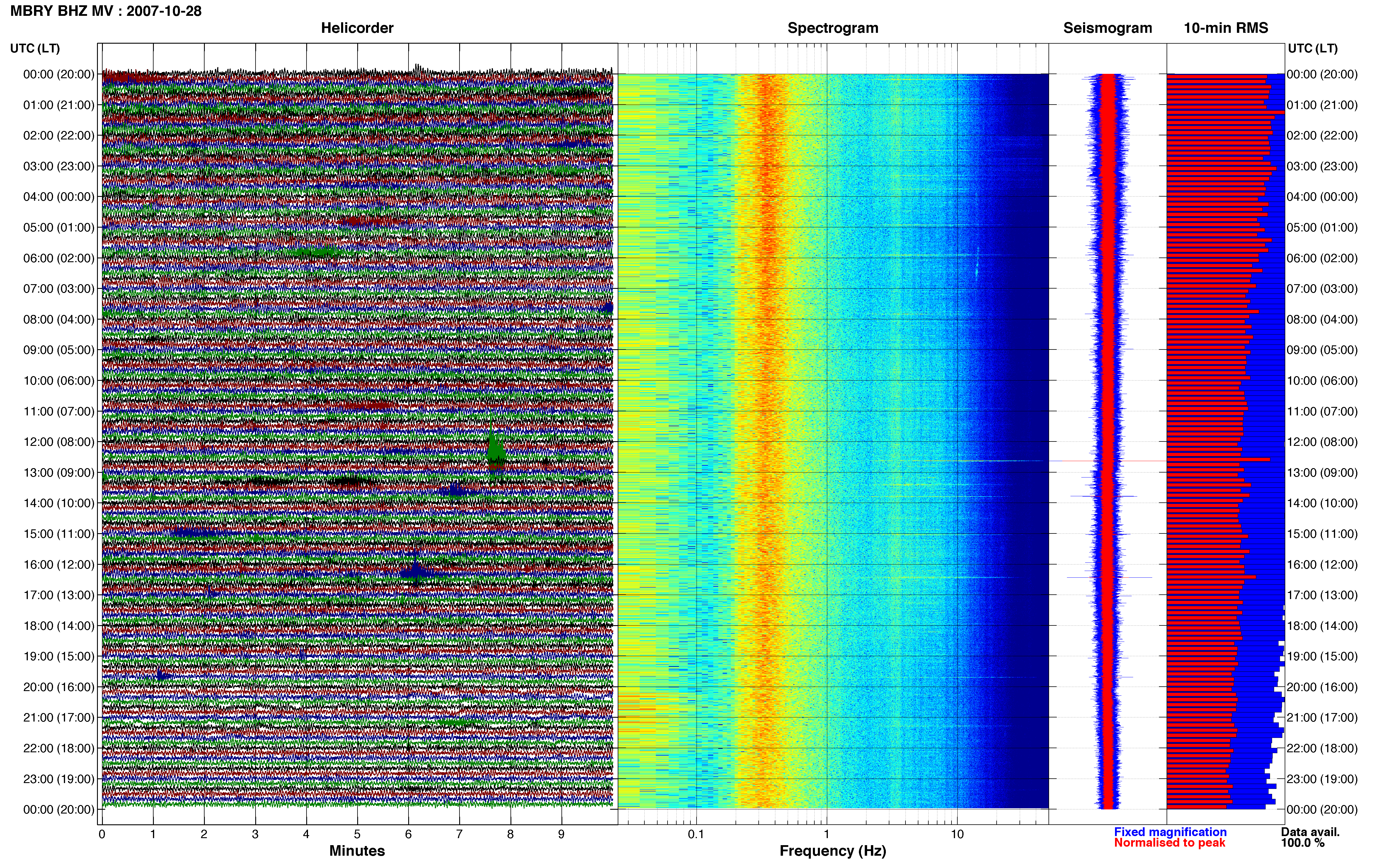Click the minutes tick label '5'

[357, 834]
